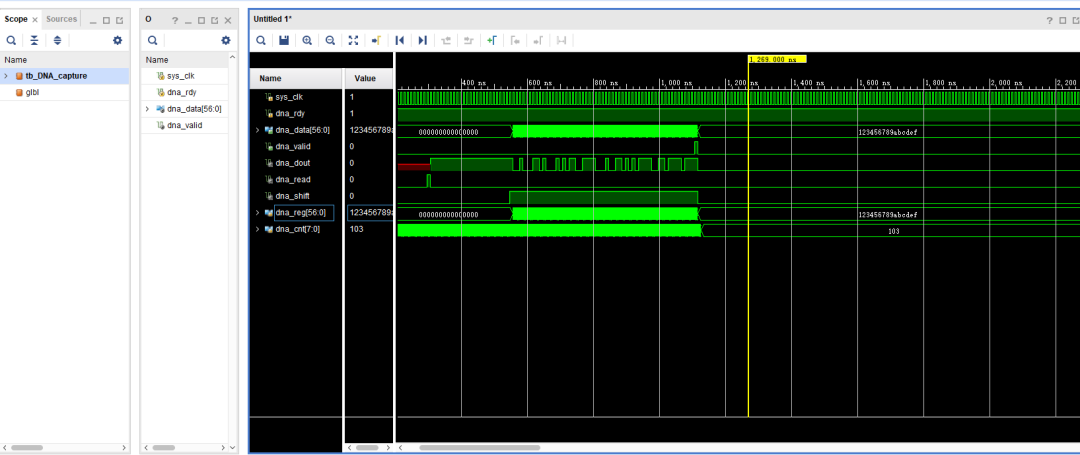Switch to the Sources tab
1080x455 pixels.
[x=61, y=19]
